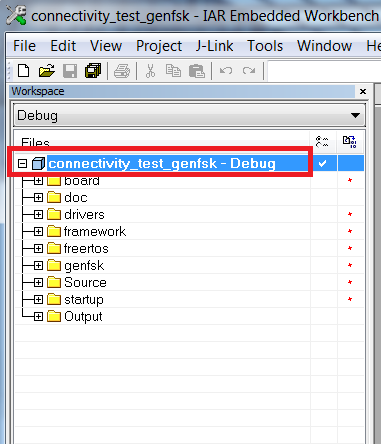381x444 pixels.
Task: Select the startup tree item label
Action: point(84,299)
